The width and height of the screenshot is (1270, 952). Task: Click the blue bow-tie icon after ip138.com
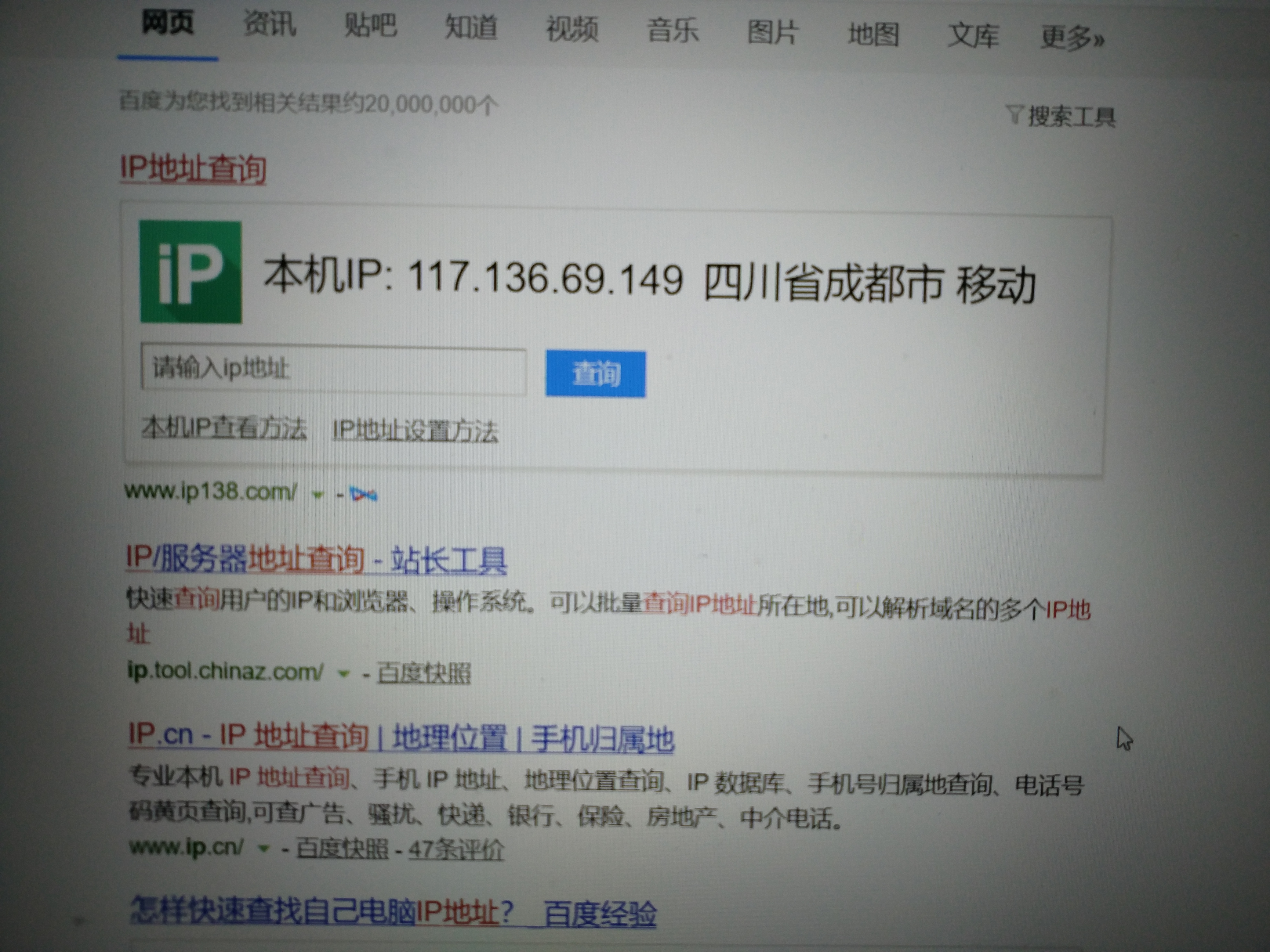click(x=363, y=494)
